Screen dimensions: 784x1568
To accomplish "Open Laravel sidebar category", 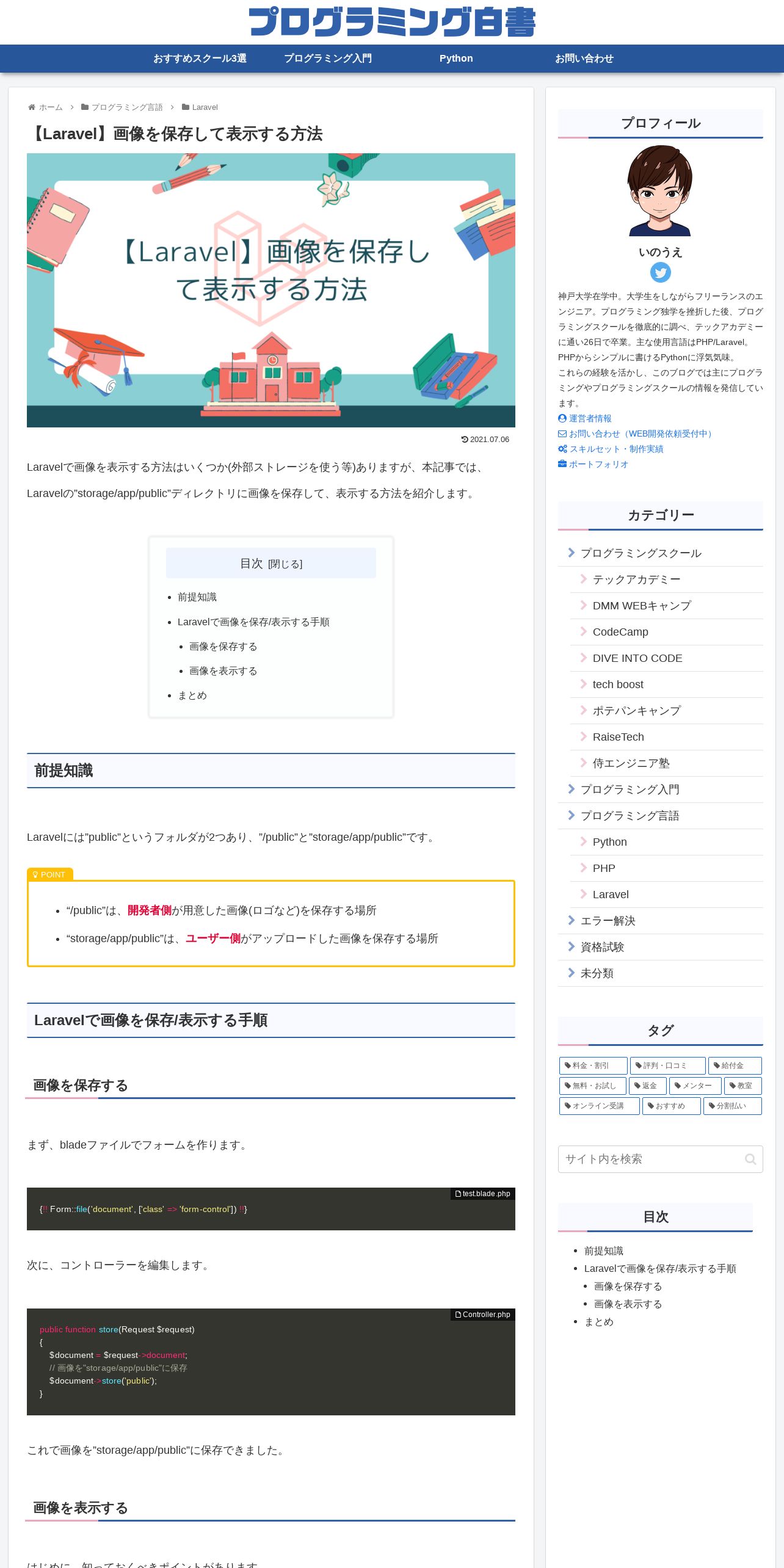I will (x=667, y=895).
